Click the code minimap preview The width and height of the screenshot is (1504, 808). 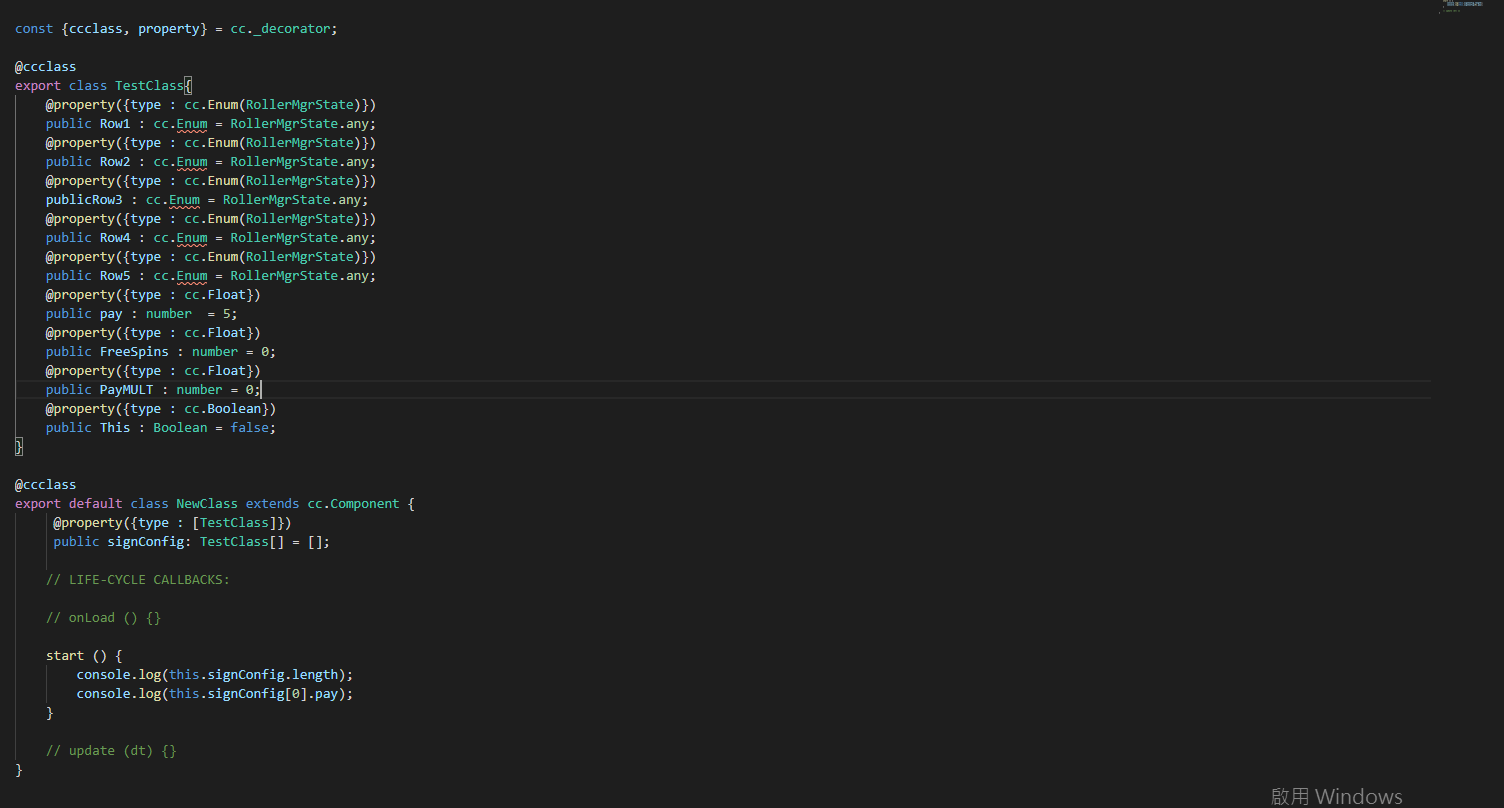pyautogui.click(x=1462, y=7)
